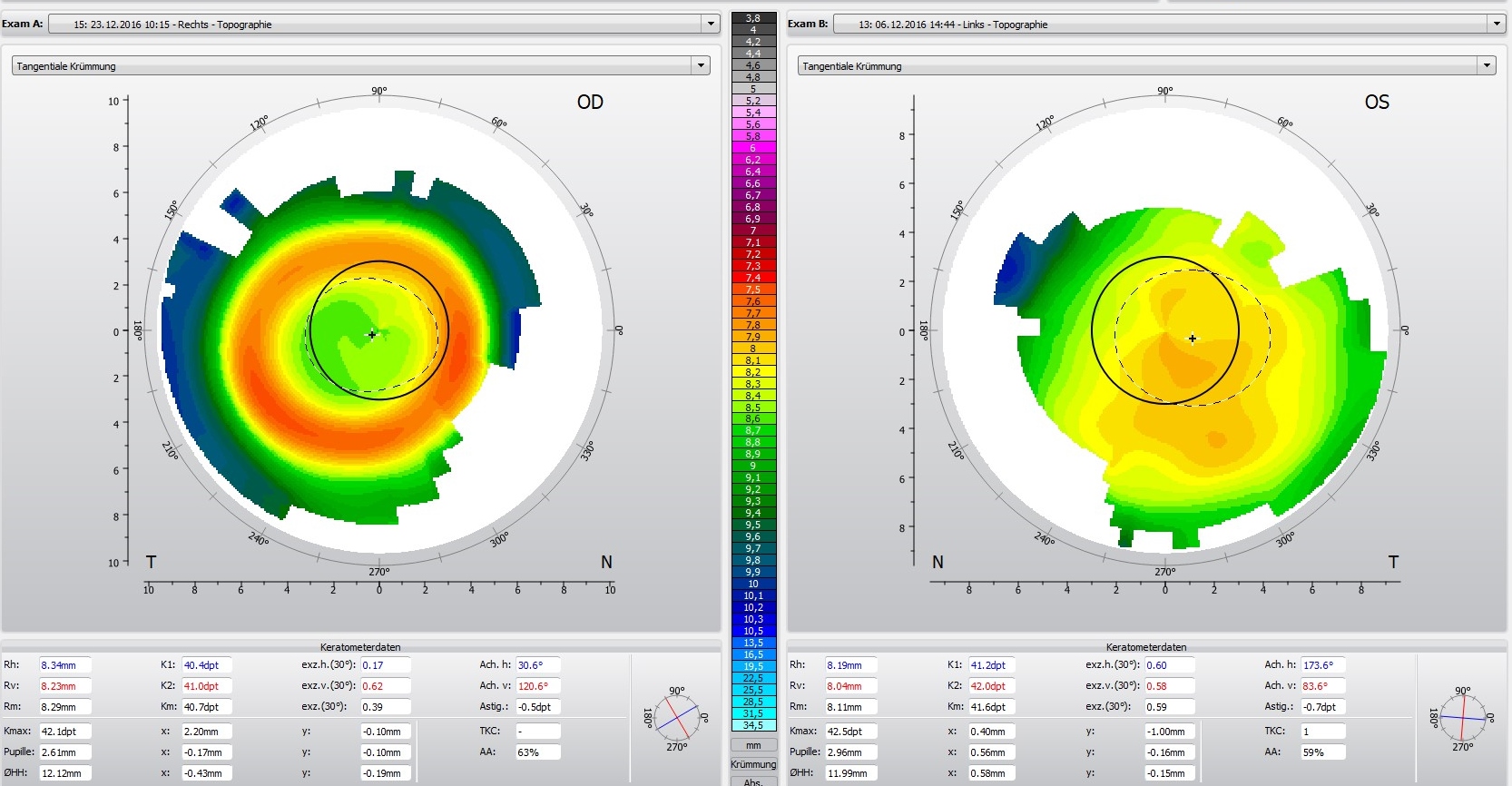Click the ØHH field showing 12.12mm
Viewport: 1512px width, 786px height.
[64, 773]
